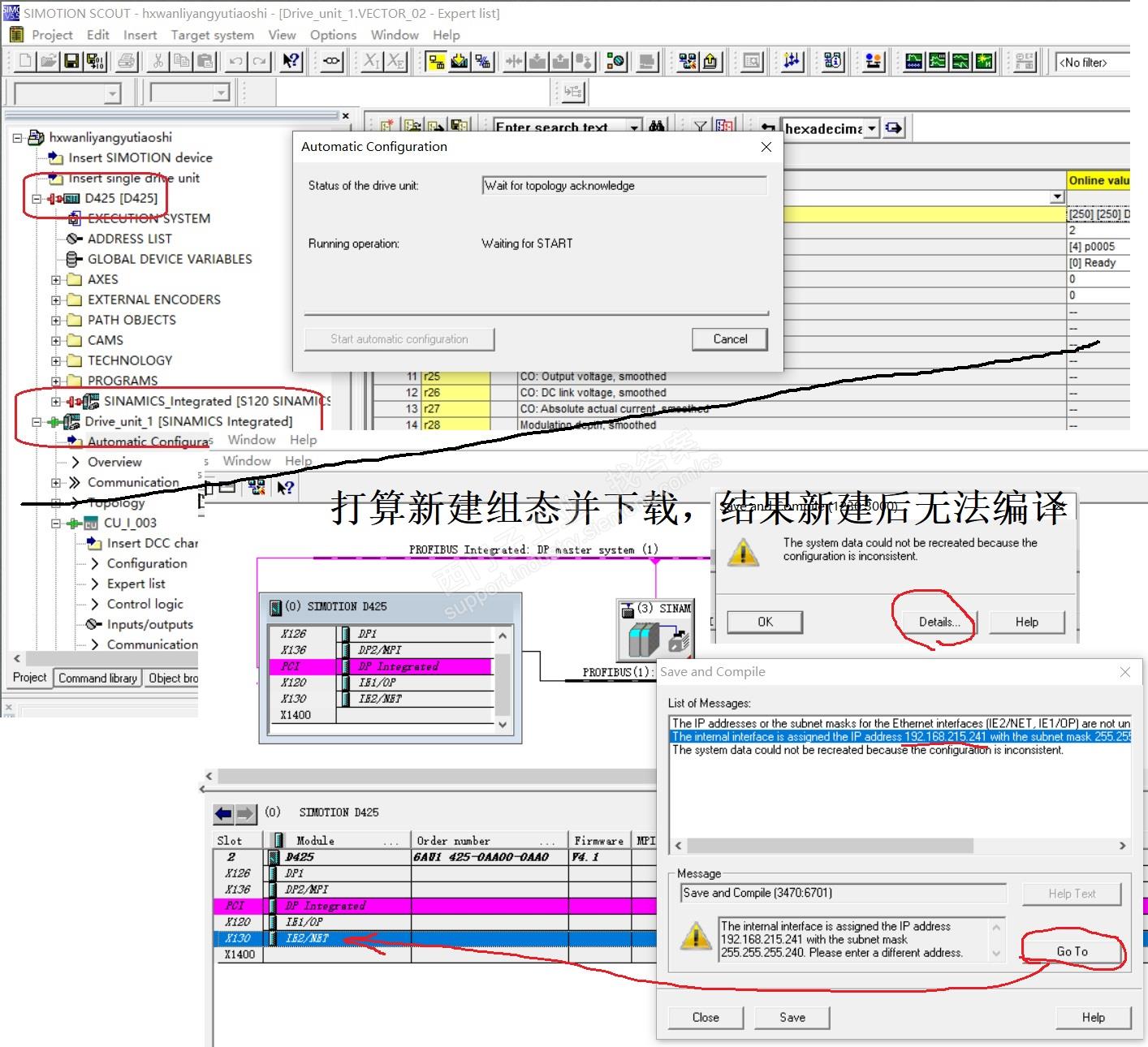
Task: Open the hexadecimal format dropdown
Action: click(x=871, y=128)
